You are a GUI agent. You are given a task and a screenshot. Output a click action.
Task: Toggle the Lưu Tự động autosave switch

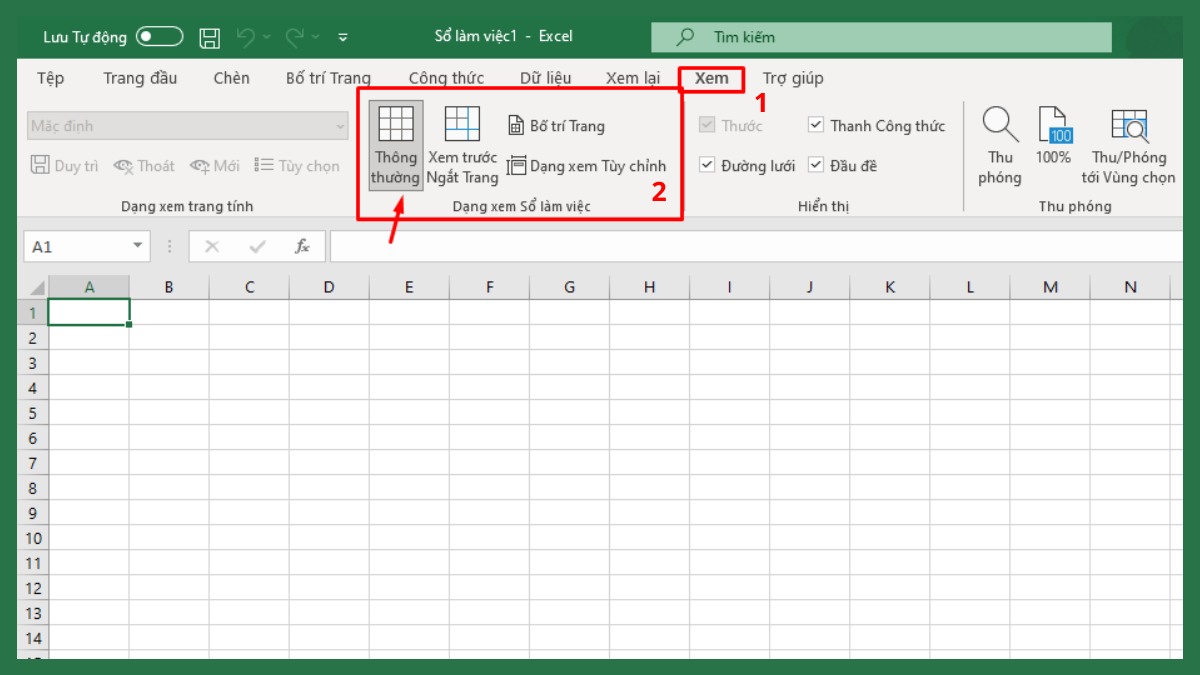158,36
